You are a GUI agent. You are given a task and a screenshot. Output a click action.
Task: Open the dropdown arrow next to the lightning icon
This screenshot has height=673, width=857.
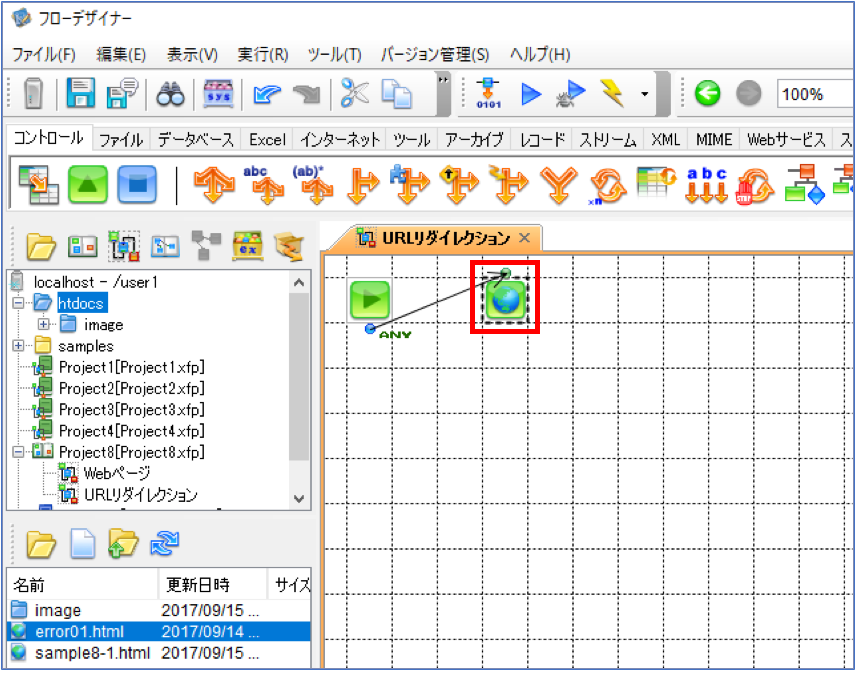coord(645,94)
